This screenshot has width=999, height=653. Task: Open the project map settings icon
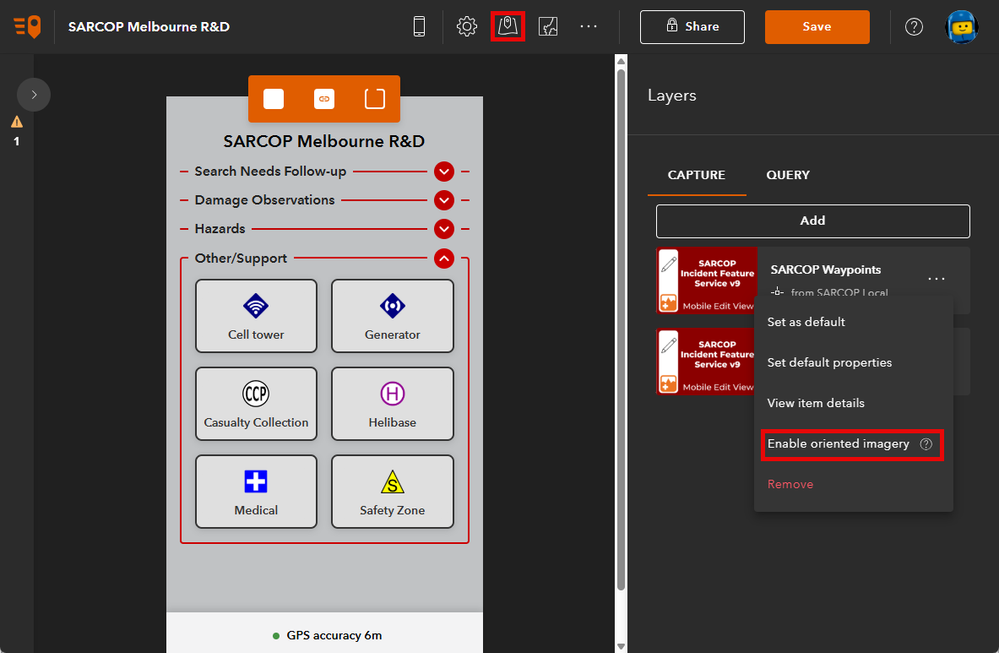pyautogui.click(x=548, y=27)
